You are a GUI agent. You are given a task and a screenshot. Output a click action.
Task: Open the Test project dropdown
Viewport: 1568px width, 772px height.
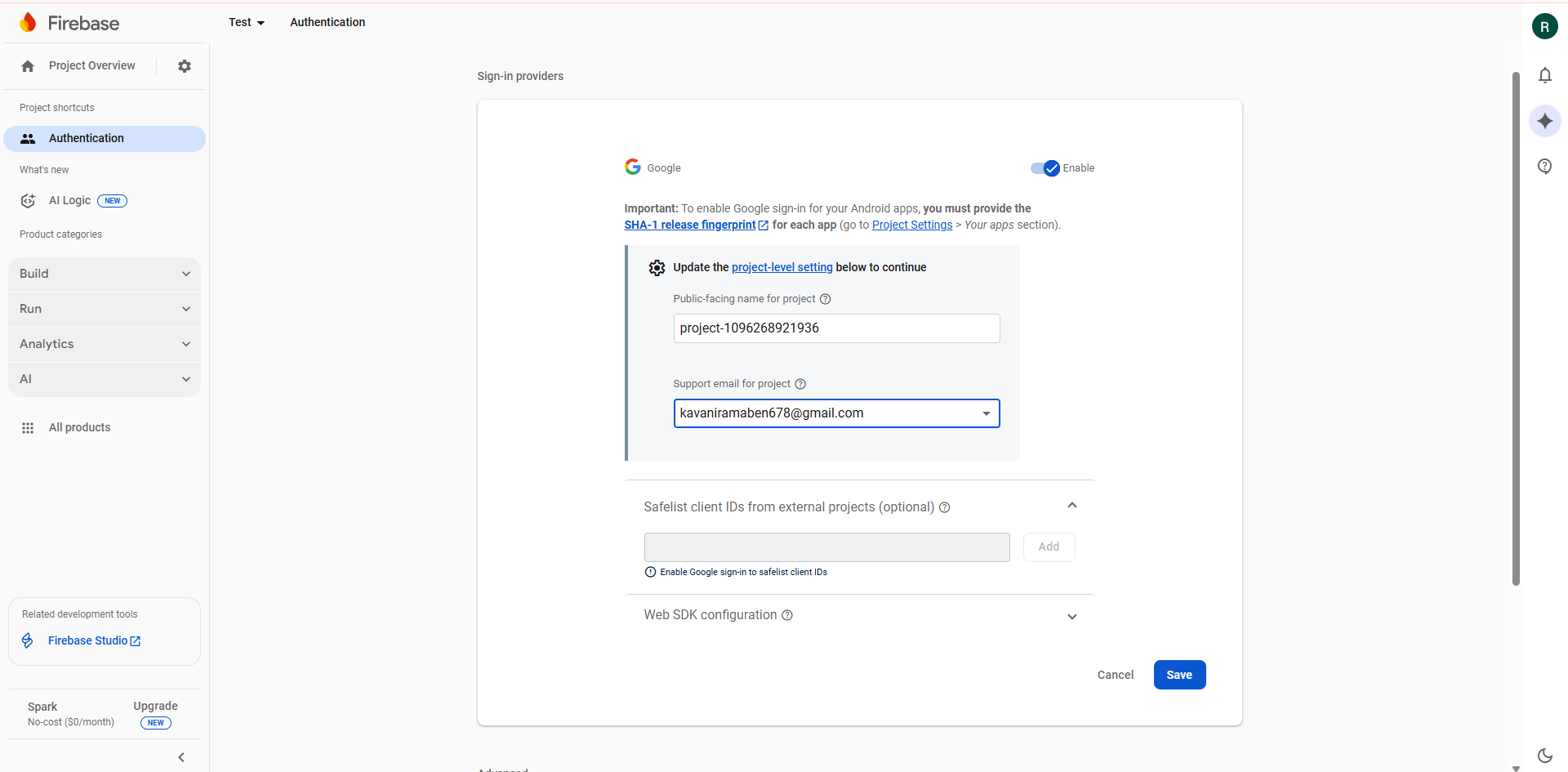pos(247,22)
